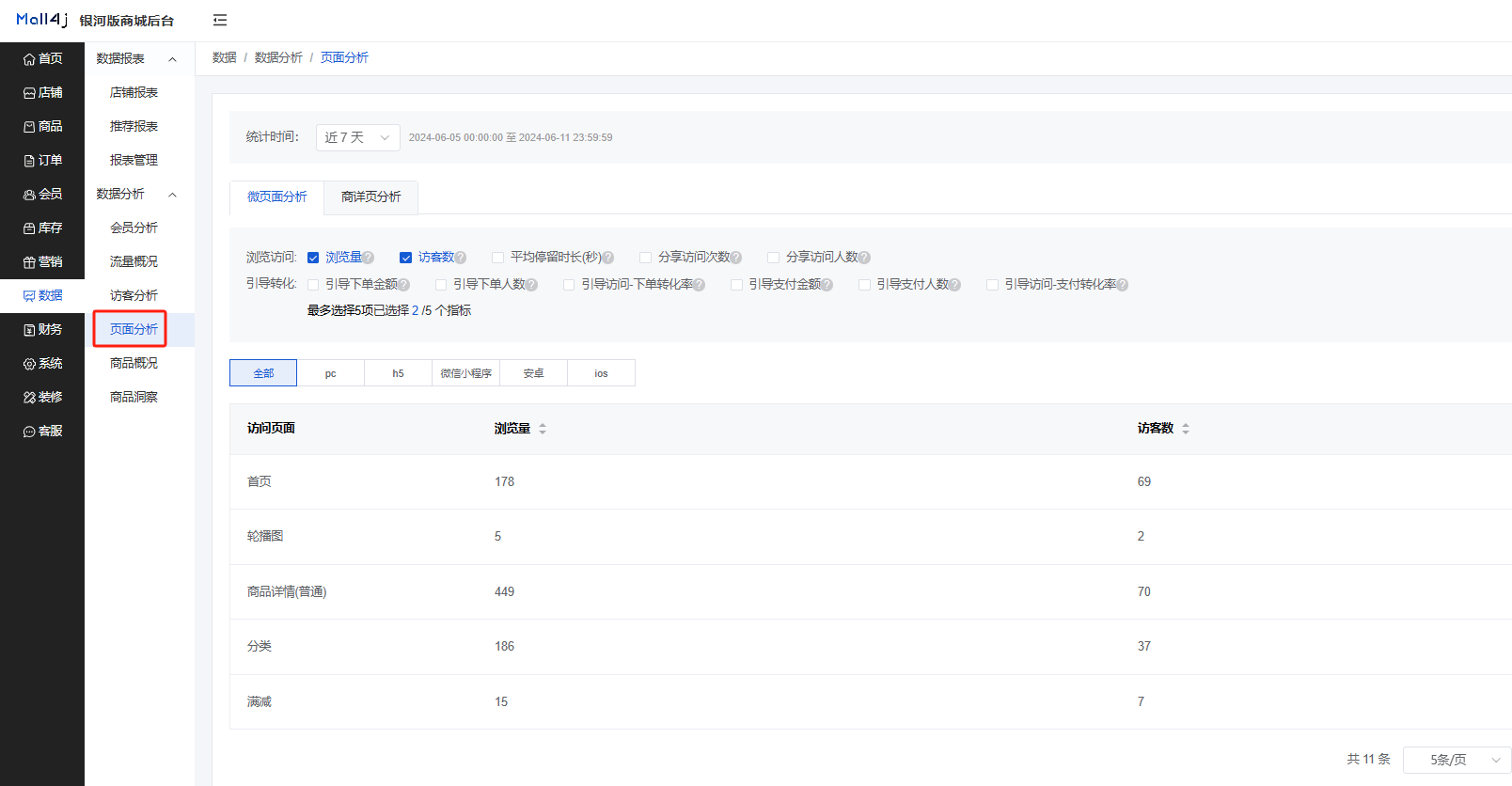Click help icon next to 分享访问人数
The height and width of the screenshot is (786, 1512).
coord(864,258)
